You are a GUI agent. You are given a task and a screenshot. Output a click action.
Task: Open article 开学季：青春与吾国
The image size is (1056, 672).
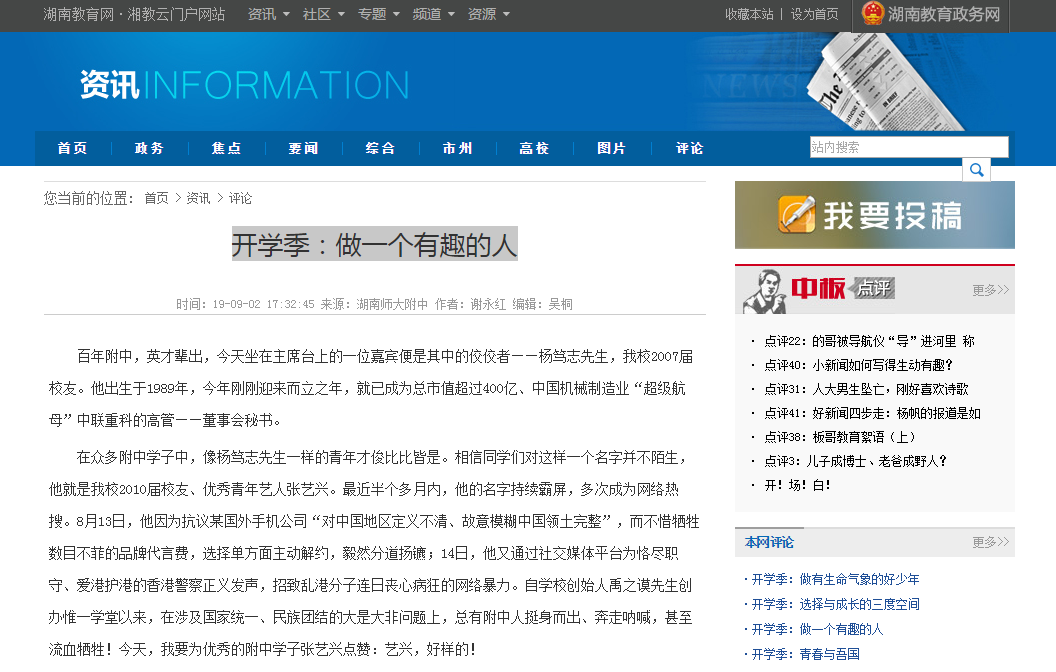coord(805,654)
